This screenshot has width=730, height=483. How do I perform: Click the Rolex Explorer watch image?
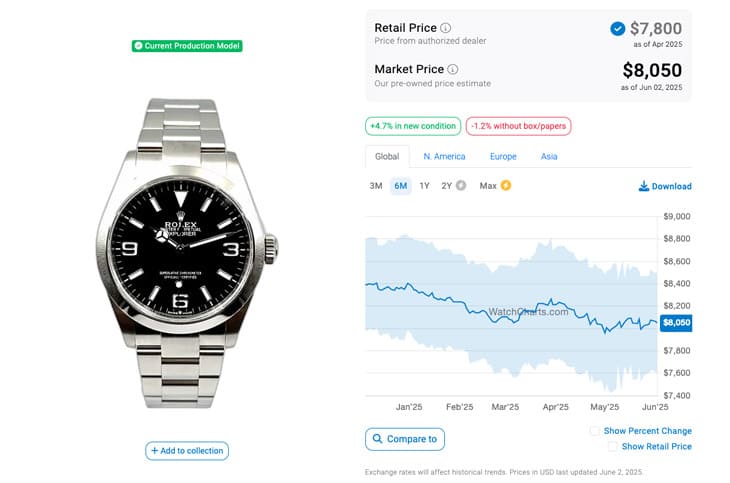pyautogui.click(x=187, y=253)
